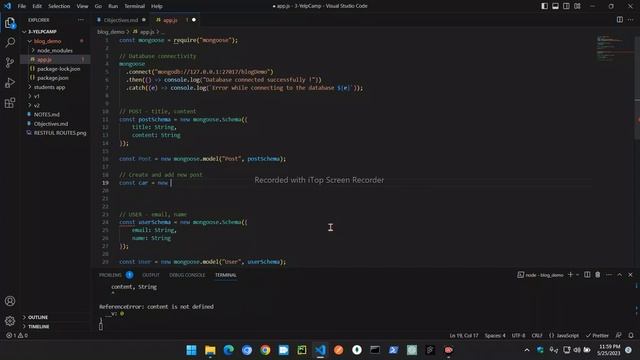Open Windows Start button
The height and width of the screenshot is (360, 640).
191,350
